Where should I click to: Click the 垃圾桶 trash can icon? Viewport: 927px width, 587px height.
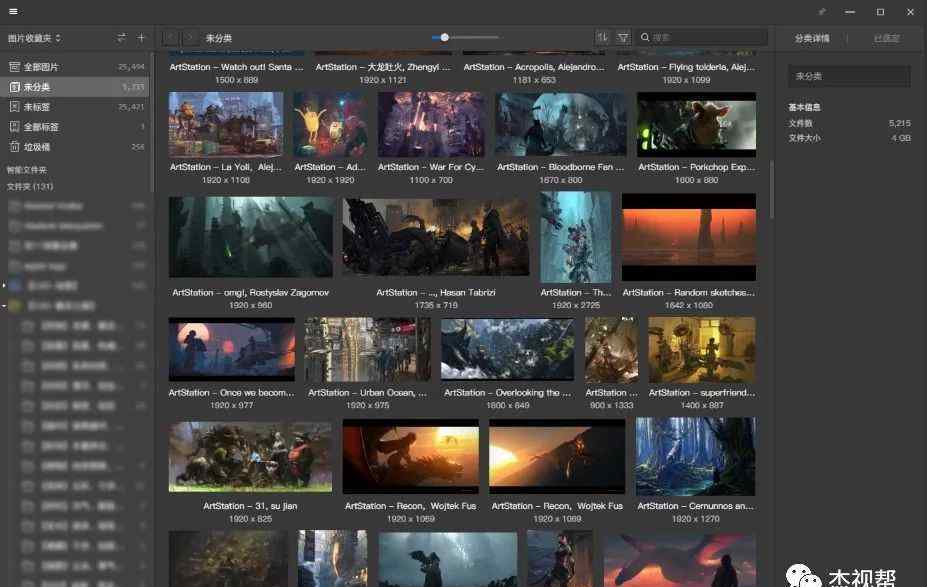point(15,147)
